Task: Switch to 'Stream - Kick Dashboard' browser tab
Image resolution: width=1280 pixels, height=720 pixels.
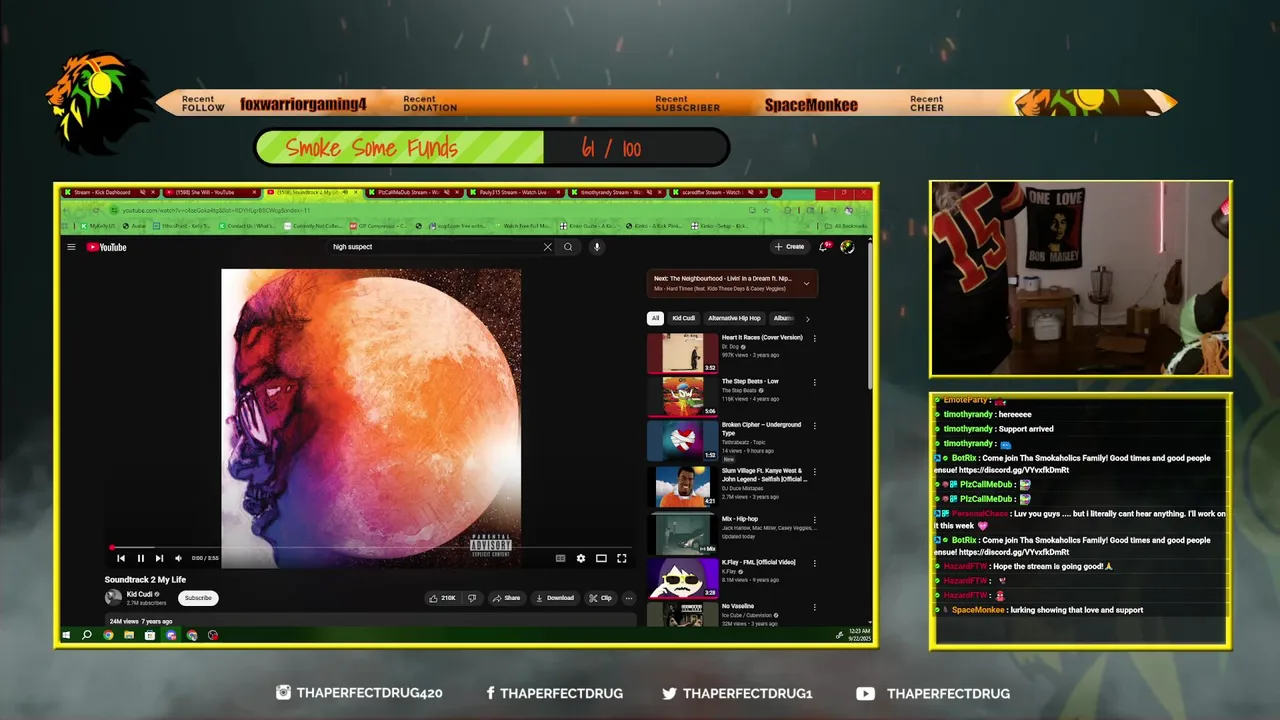Action: pos(110,192)
